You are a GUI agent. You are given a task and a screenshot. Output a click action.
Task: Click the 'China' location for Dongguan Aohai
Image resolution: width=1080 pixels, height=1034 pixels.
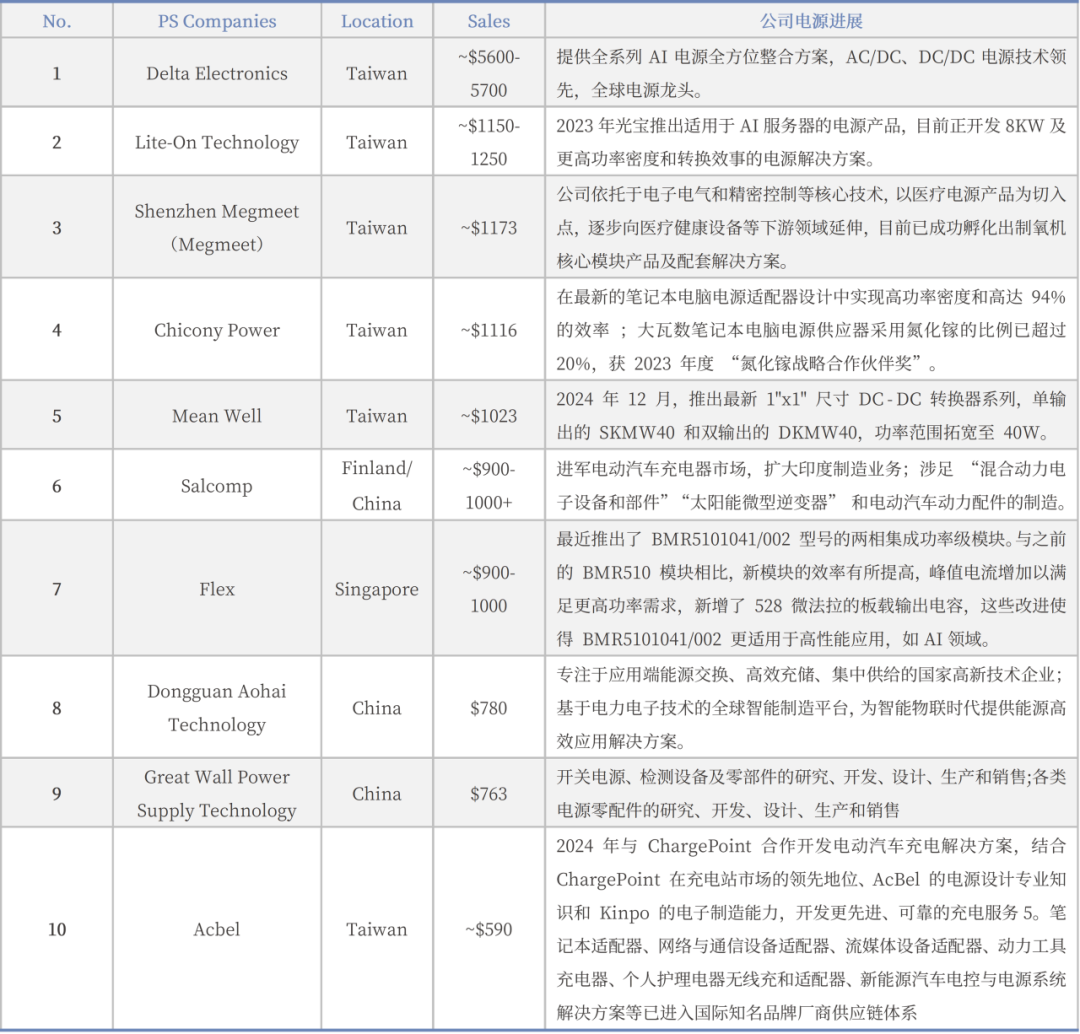click(377, 707)
